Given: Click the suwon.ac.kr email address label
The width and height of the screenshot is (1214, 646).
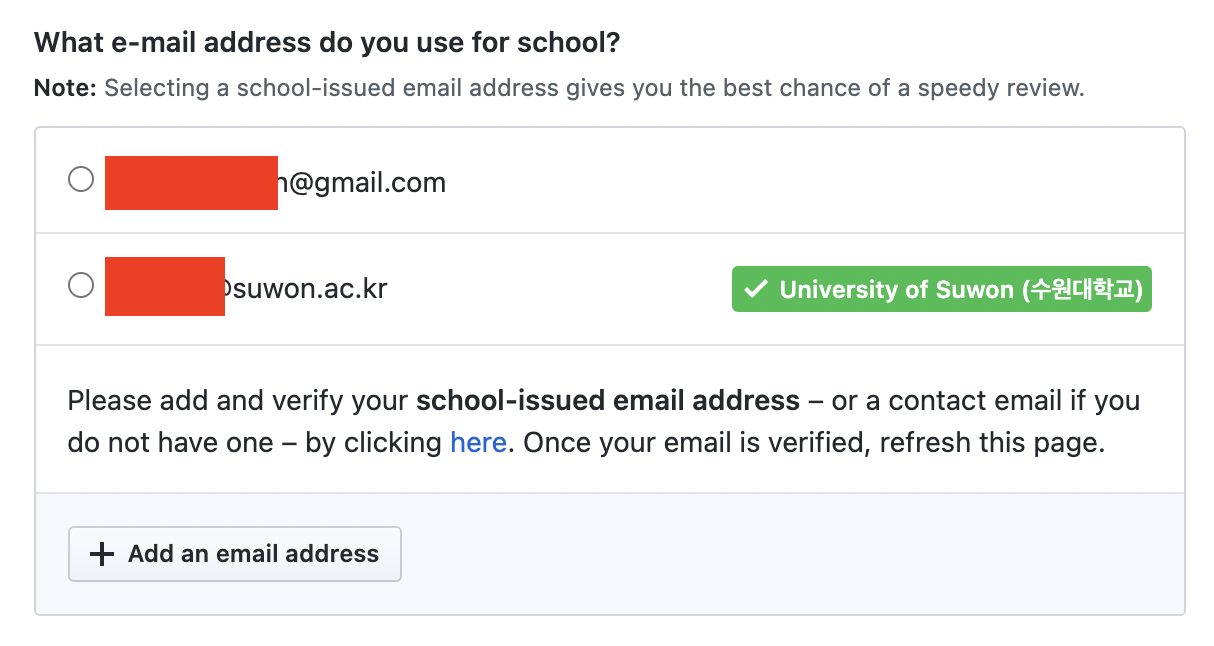Looking at the screenshot, I should [x=308, y=289].
